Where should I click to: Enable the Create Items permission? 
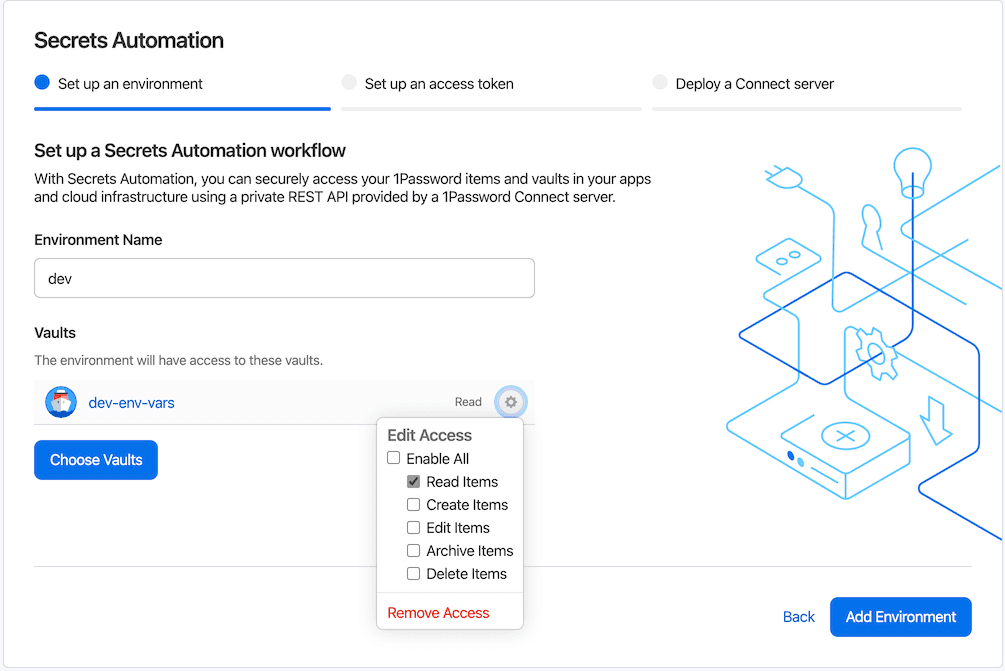coord(413,504)
